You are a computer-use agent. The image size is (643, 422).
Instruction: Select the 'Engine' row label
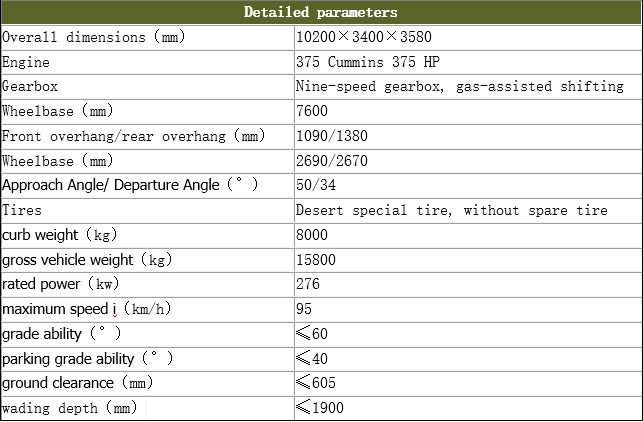(x=26, y=62)
